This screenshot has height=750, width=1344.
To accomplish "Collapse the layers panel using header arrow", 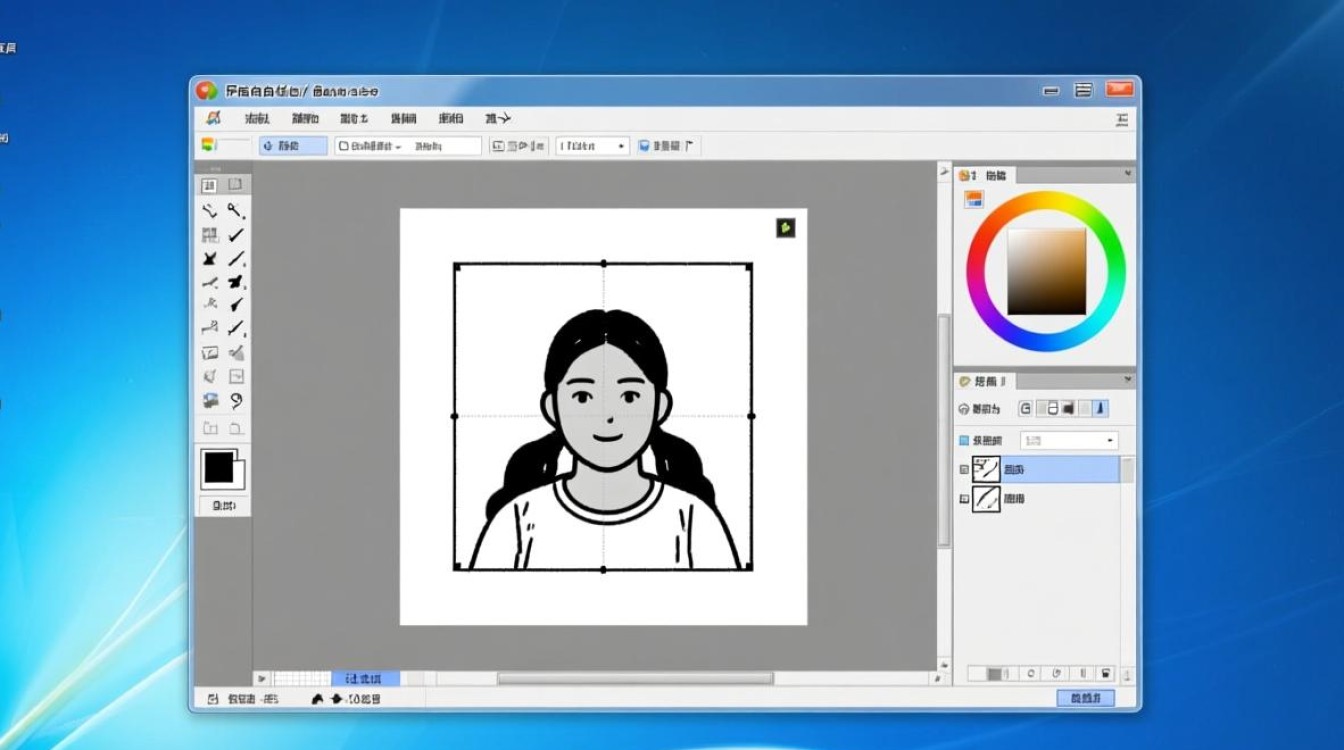I will [1128, 381].
